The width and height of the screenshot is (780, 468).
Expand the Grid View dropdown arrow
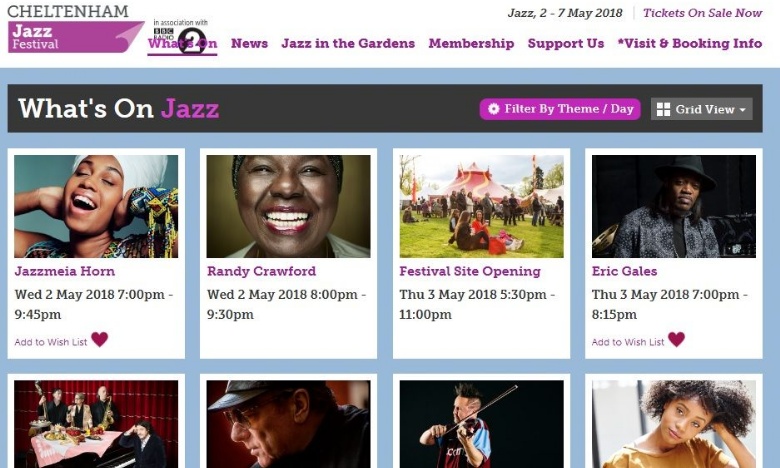[x=743, y=110]
